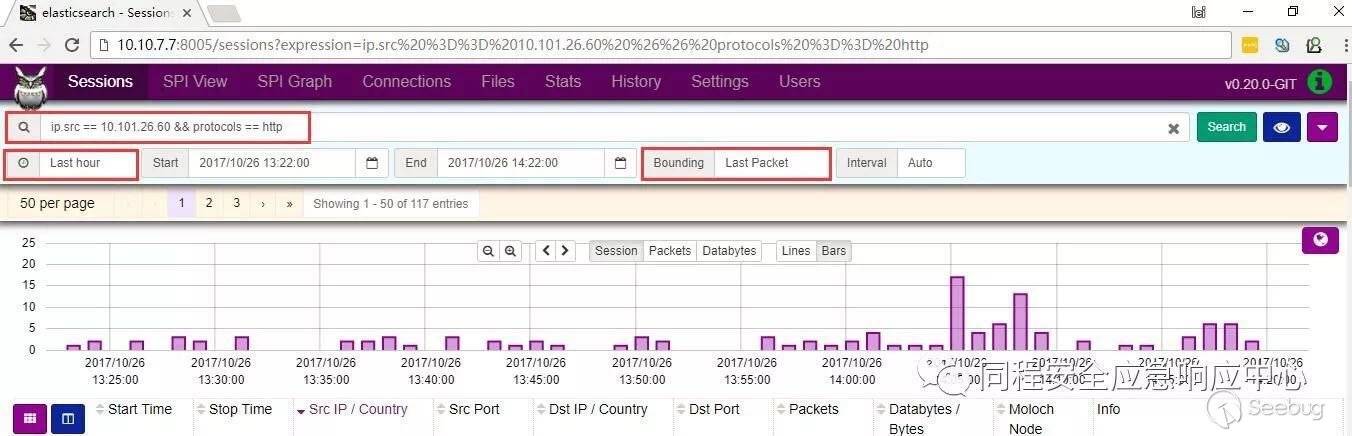Select the Packets graph type
This screenshot has height=436, width=1352.
670,251
